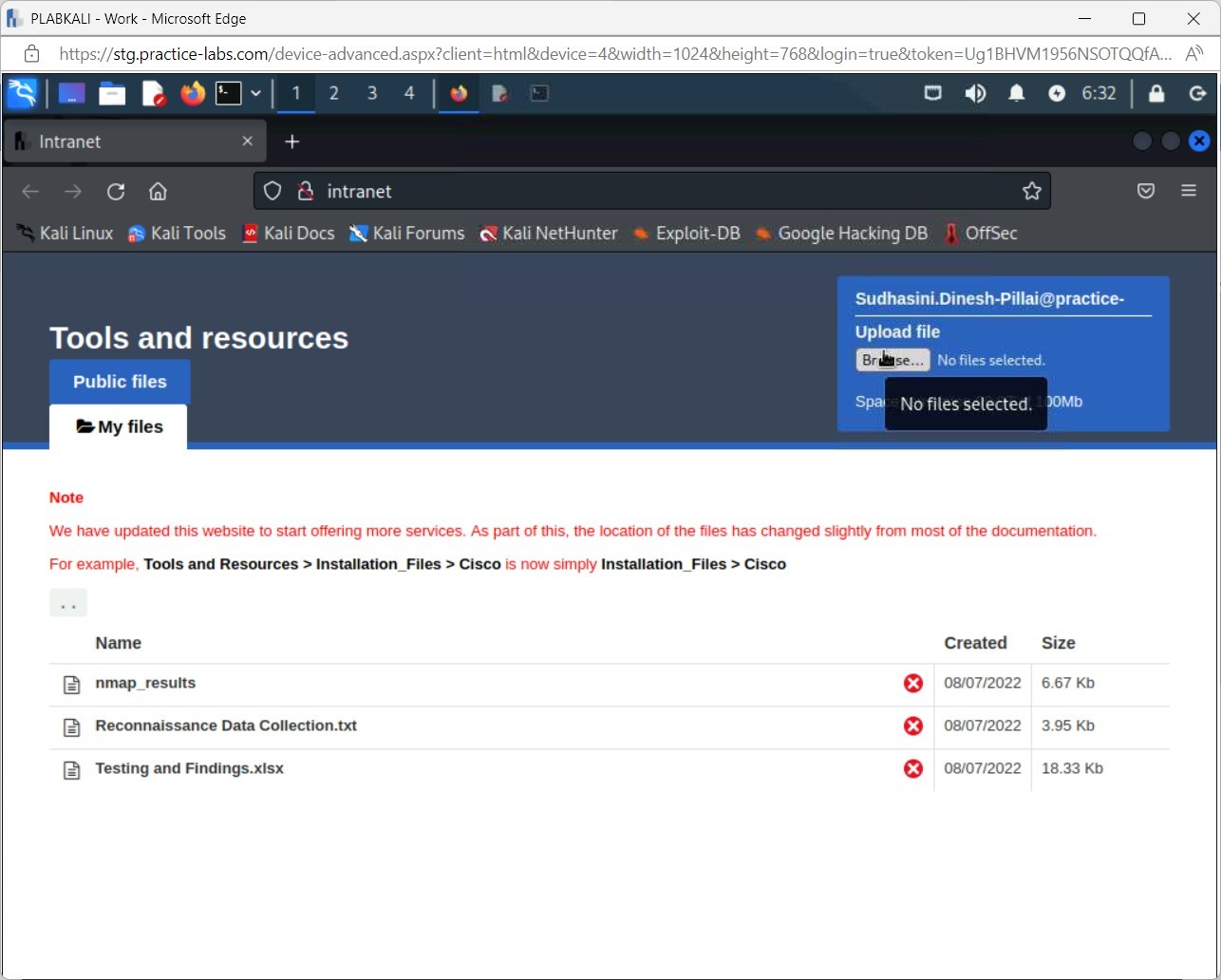The height and width of the screenshot is (980, 1221).
Task: Select the My files tab
Action: click(119, 427)
